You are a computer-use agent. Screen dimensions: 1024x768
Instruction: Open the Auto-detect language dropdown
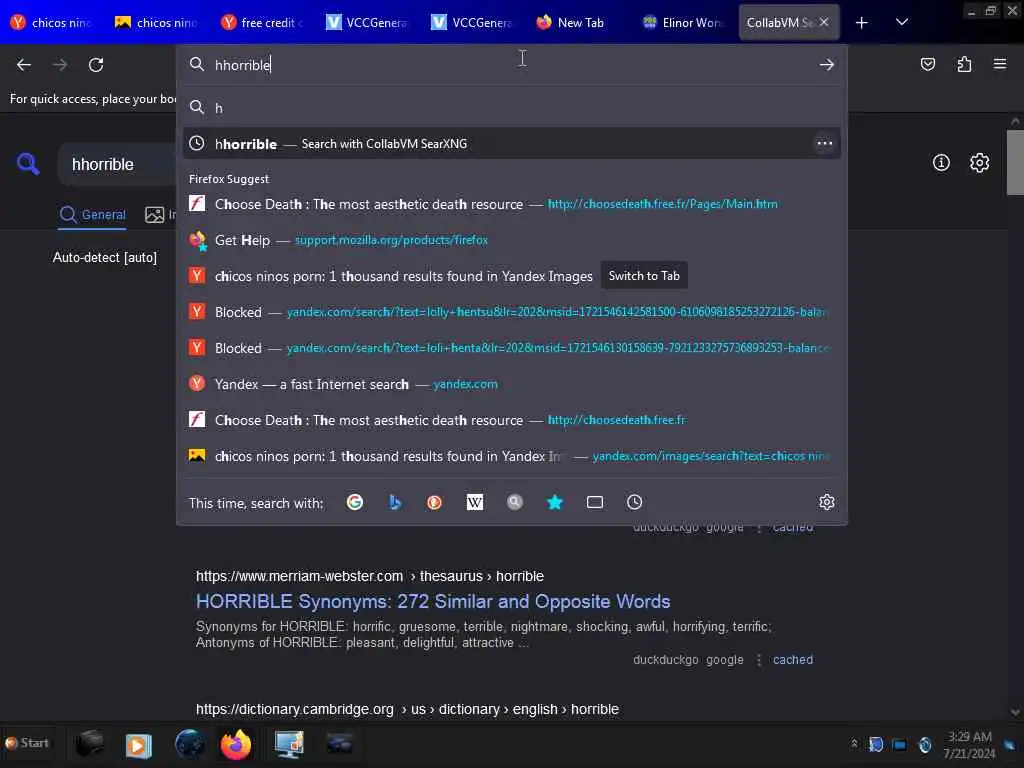click(x=104, y=257)
